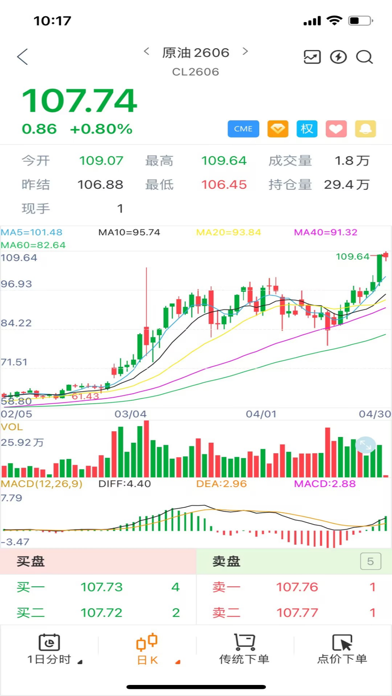Tap the lightning quick-trade icon
Viewport: 392px width, 696px height.
pos(338,57)
